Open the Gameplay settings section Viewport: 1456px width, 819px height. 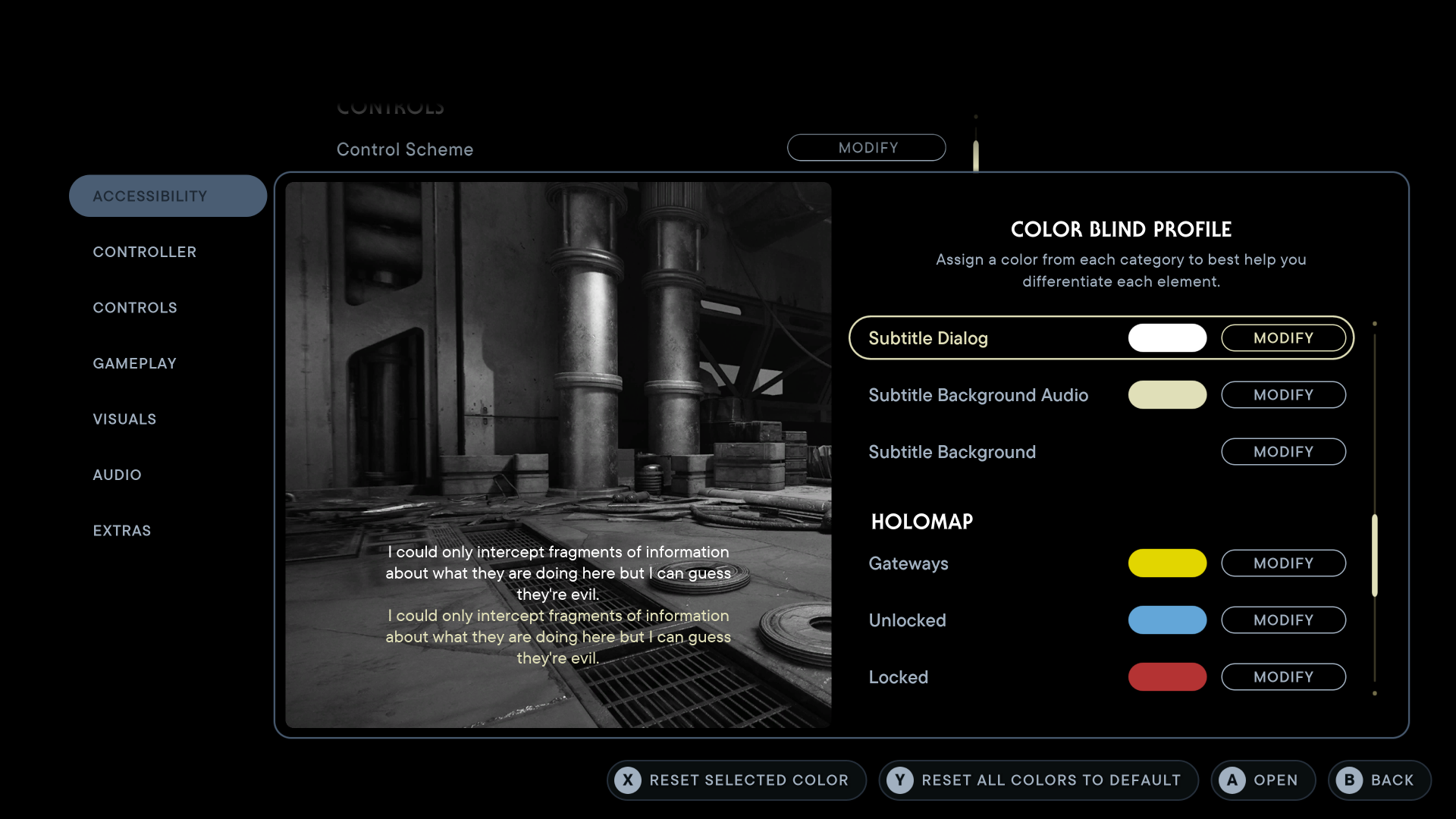[135, 362]
